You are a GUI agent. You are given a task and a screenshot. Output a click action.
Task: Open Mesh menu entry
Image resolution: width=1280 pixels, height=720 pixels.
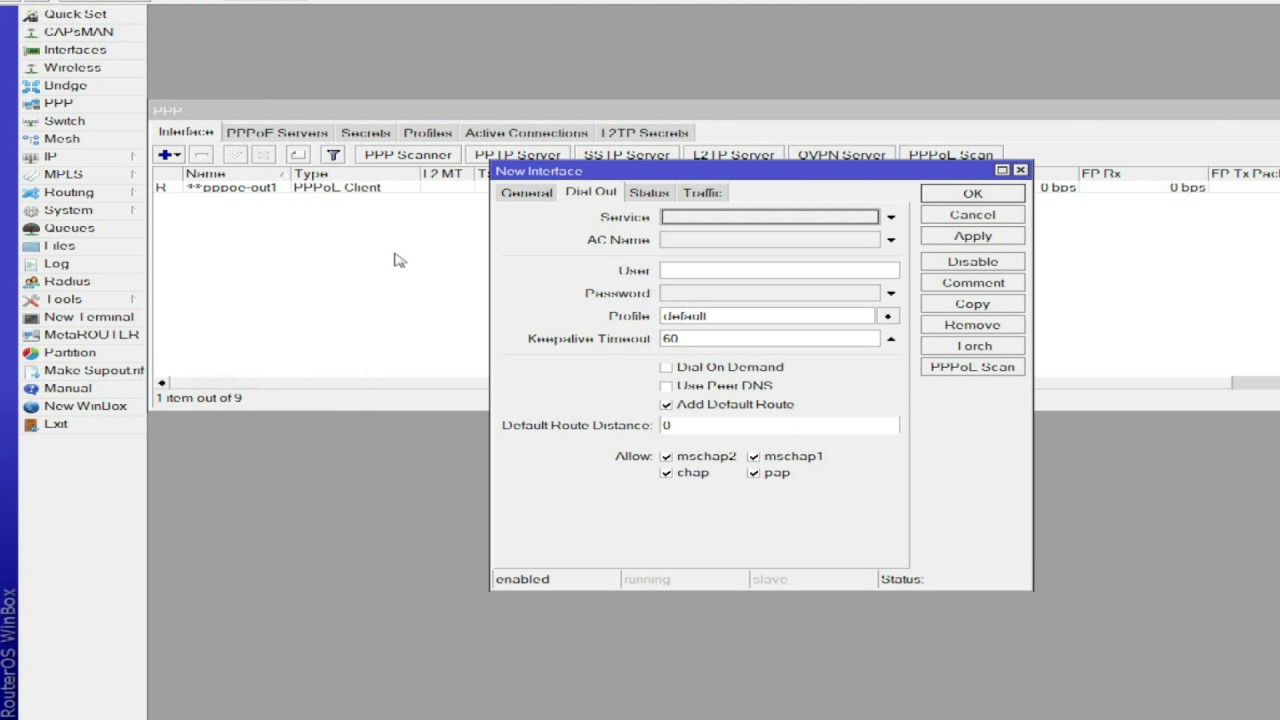[61, 139]
